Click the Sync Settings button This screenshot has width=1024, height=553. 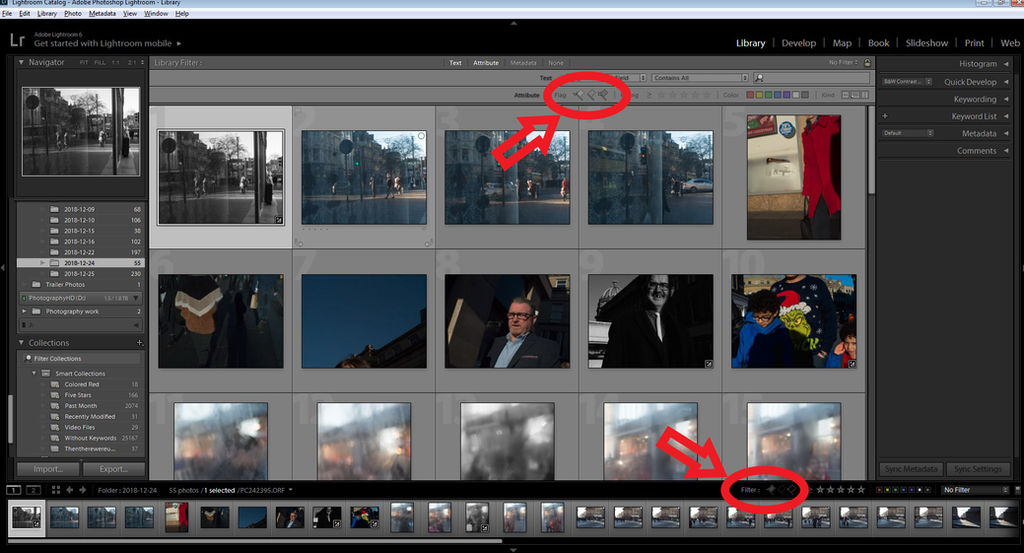(x=978, y=469)
